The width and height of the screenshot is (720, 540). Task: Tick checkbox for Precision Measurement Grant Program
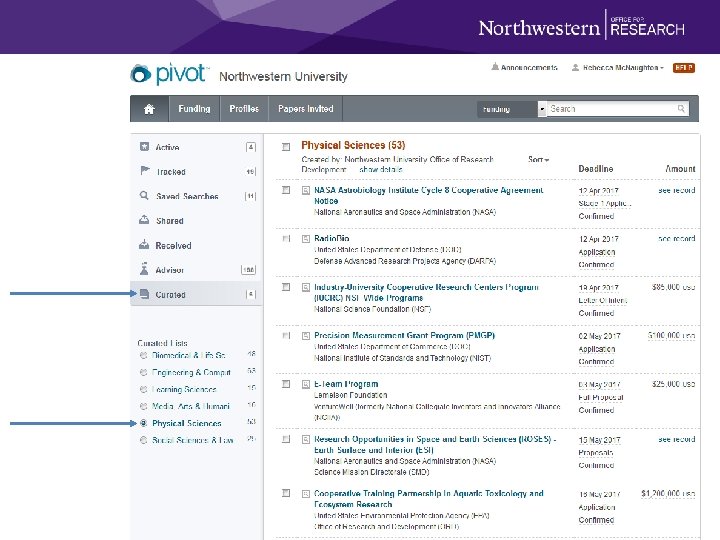pos(286,335)
